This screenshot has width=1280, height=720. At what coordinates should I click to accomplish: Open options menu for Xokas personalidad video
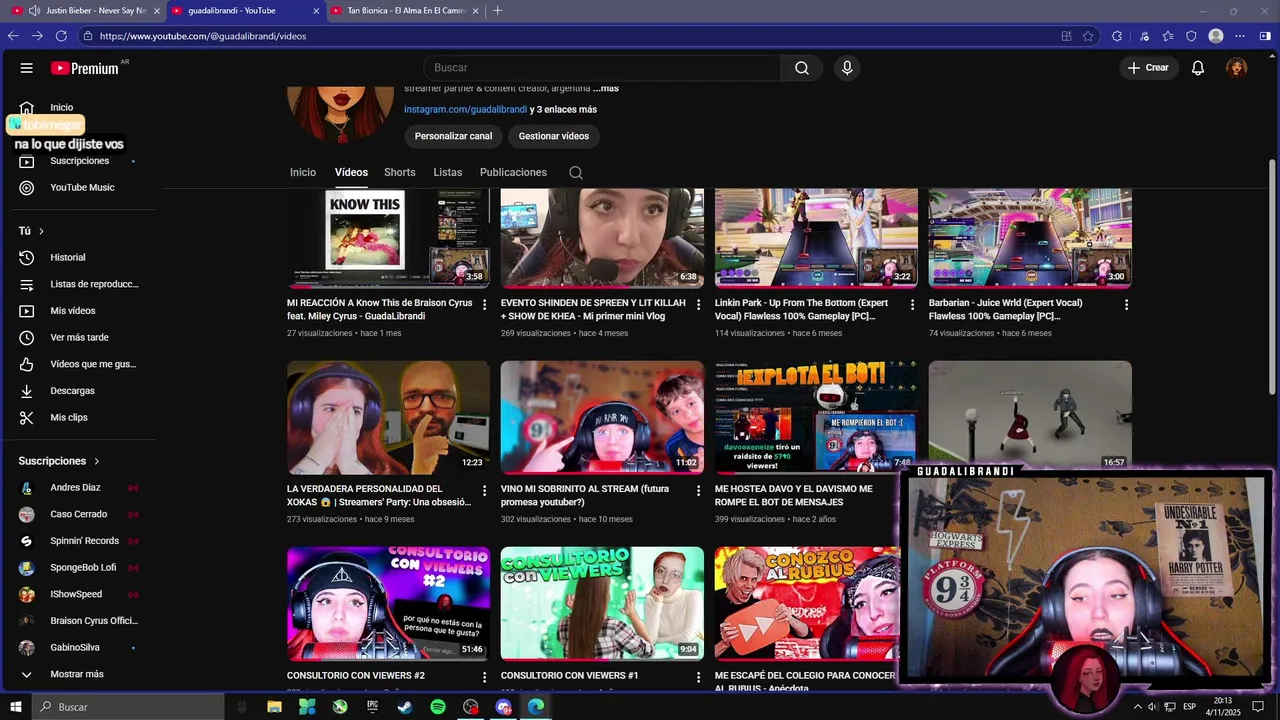[485, 490]
